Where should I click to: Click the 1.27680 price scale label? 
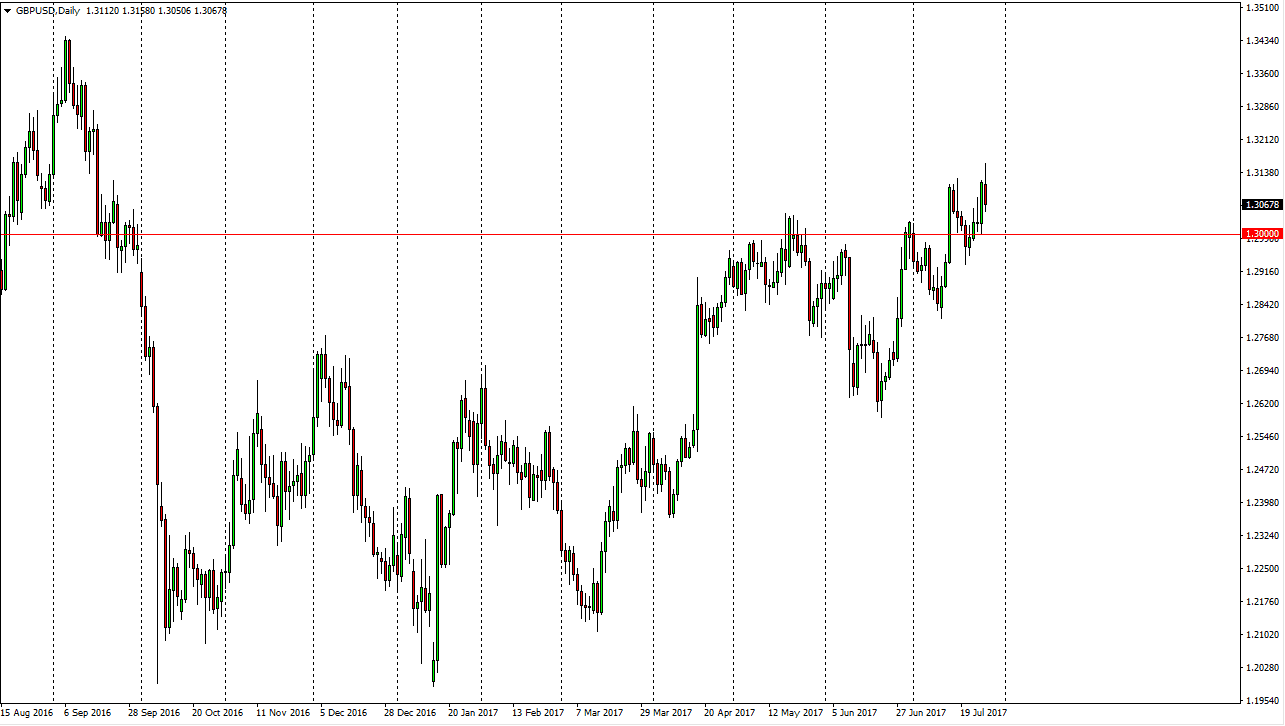[x=1263, y=338]
